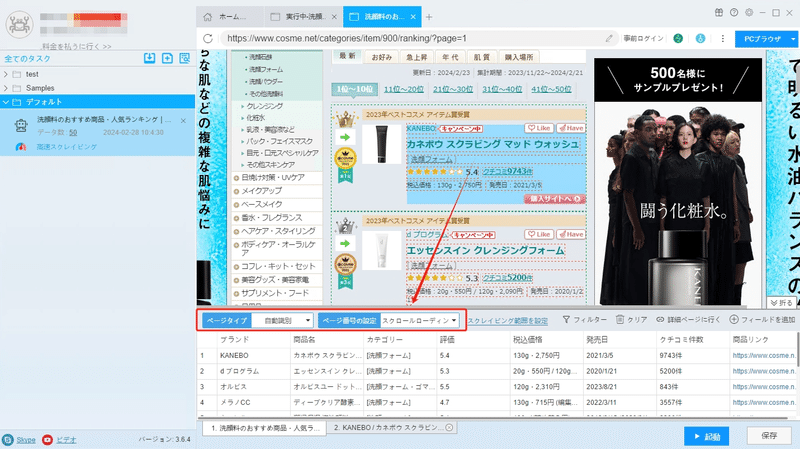This screenshot has height=449, width=800.
Task: Switch to result tab 1. 洗顔料のおすすめ商品
Action: point(264,428)
